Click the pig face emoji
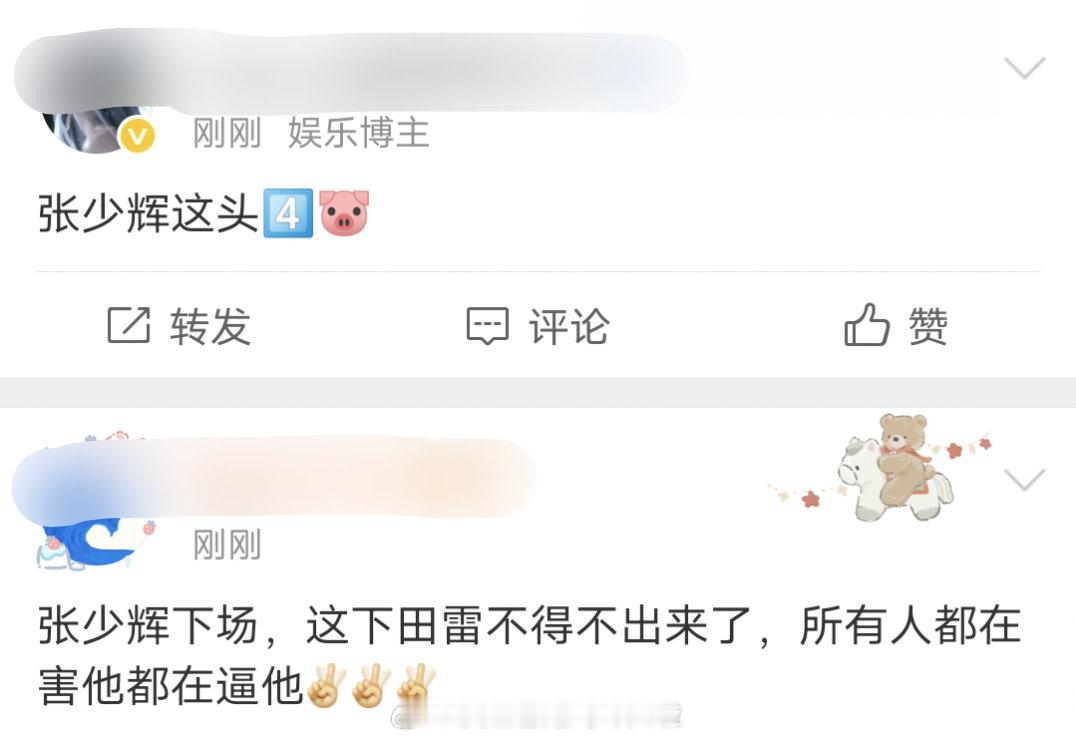This screenshot has height=740, width=1076. [344, 213]
